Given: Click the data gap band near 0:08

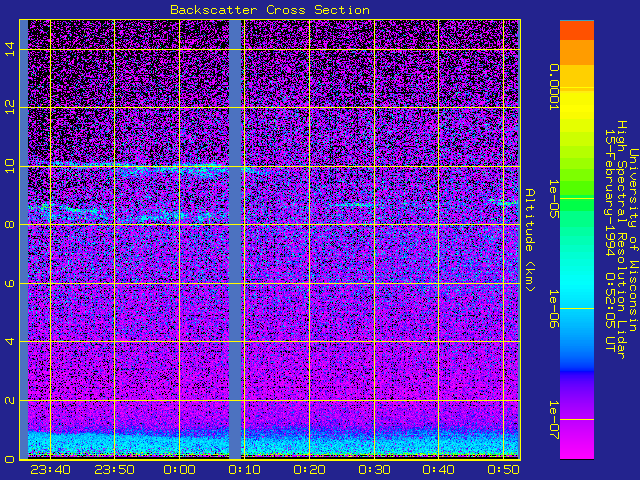Looking at the screenshot, I should coord(235,240).
